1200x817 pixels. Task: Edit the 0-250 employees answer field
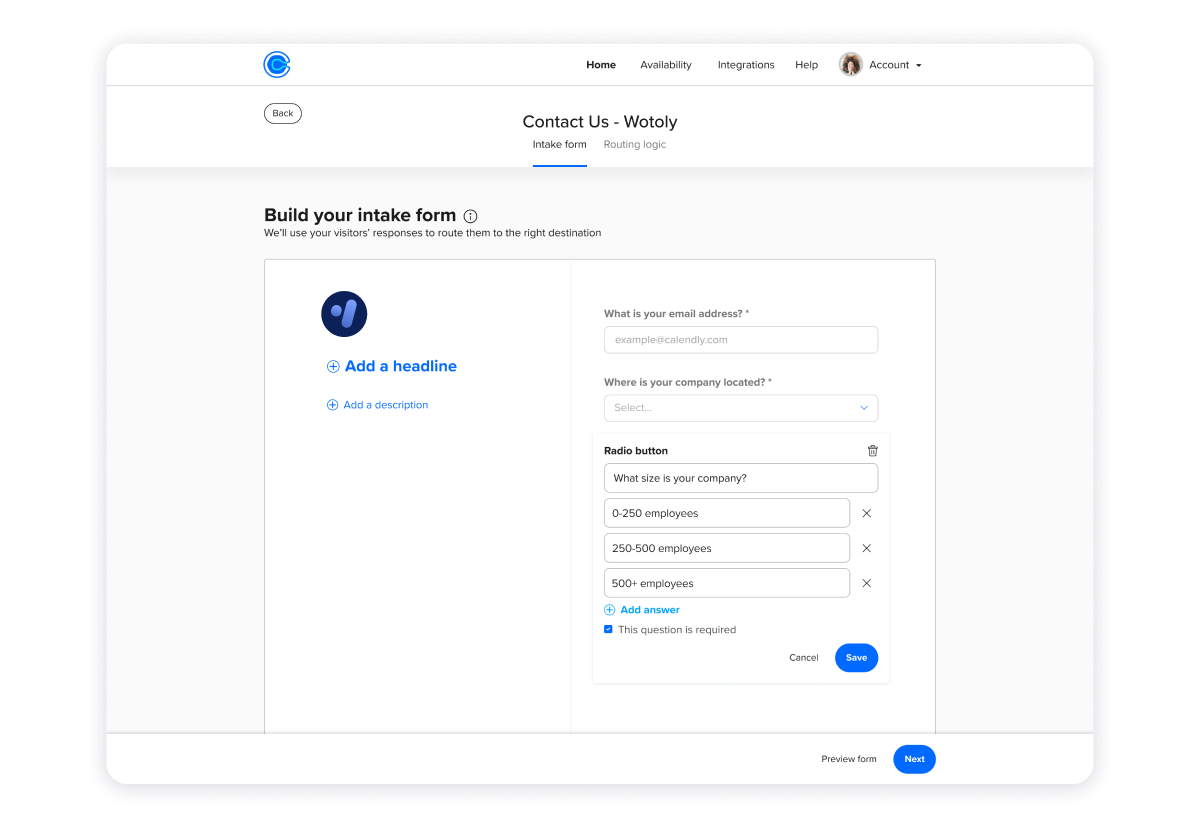727,513
